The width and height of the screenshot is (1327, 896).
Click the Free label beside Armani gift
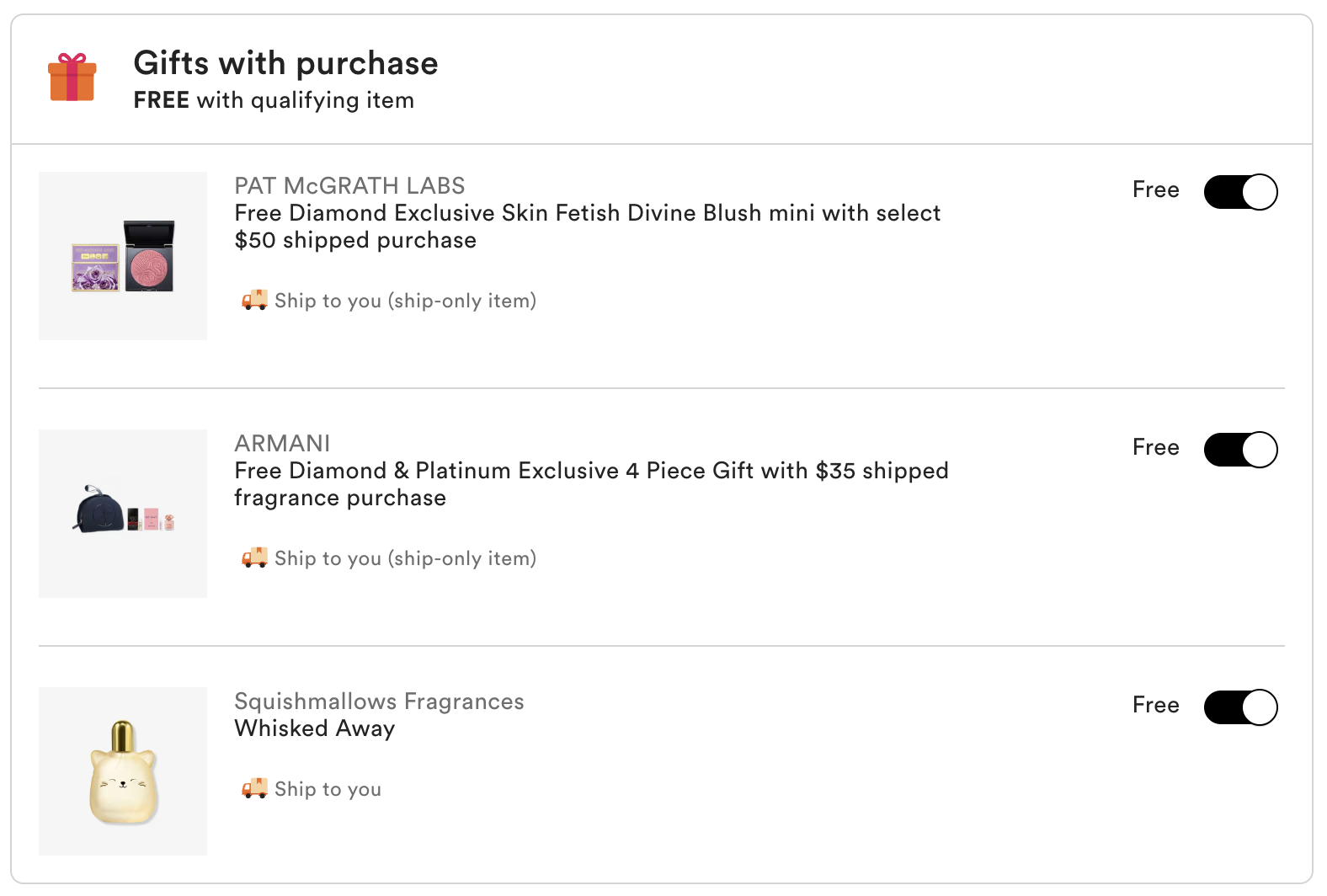1155,447
